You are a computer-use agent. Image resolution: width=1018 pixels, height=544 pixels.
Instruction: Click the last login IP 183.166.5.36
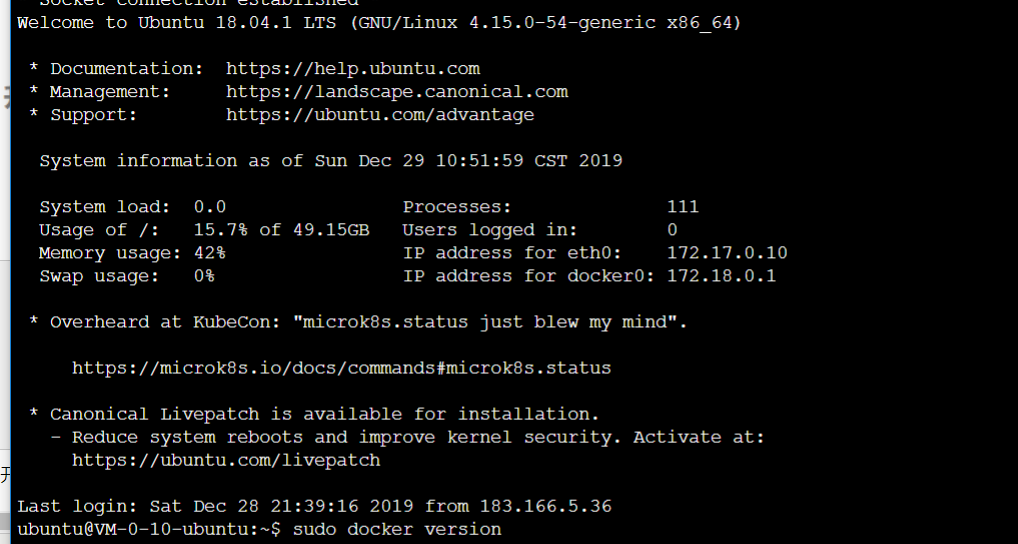(x=545, y=506)
